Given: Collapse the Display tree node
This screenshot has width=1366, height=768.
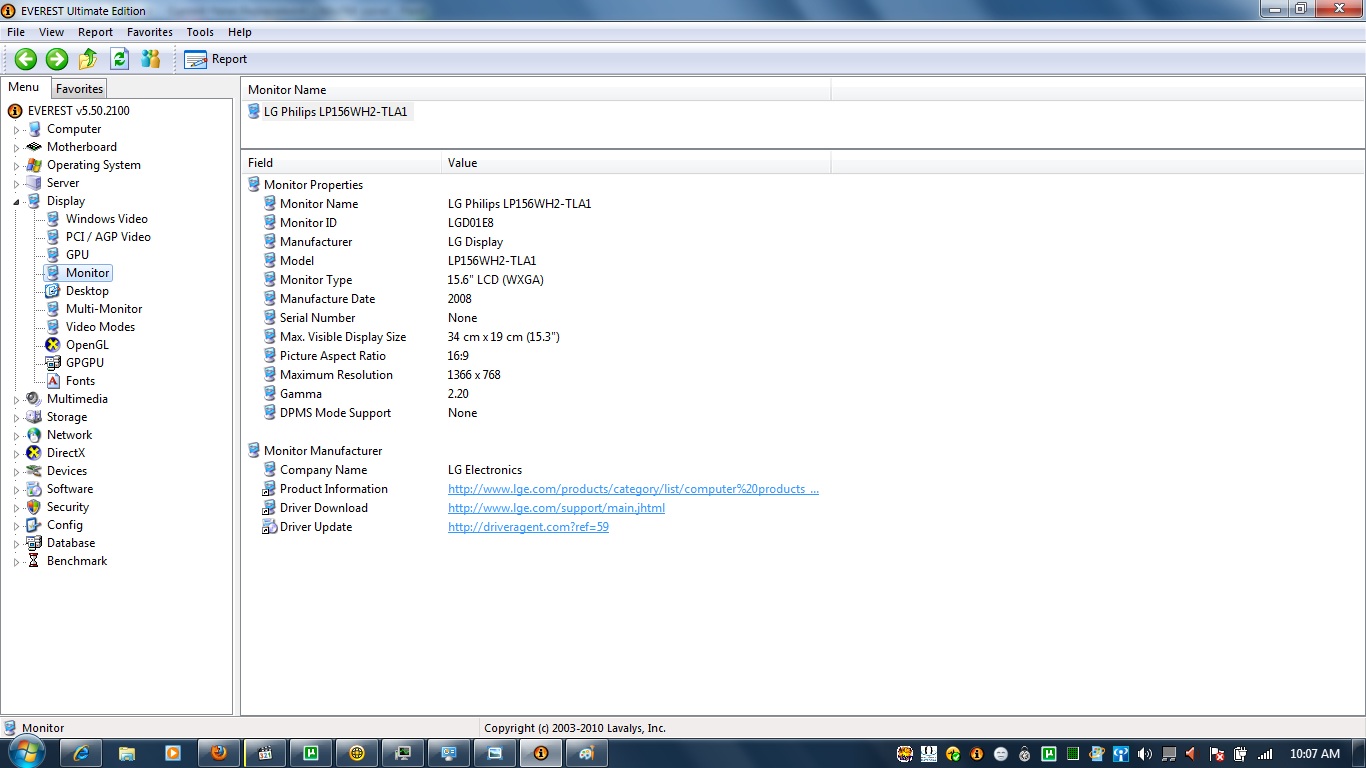Looking at the screenshot, I should (x=16, y=201).
